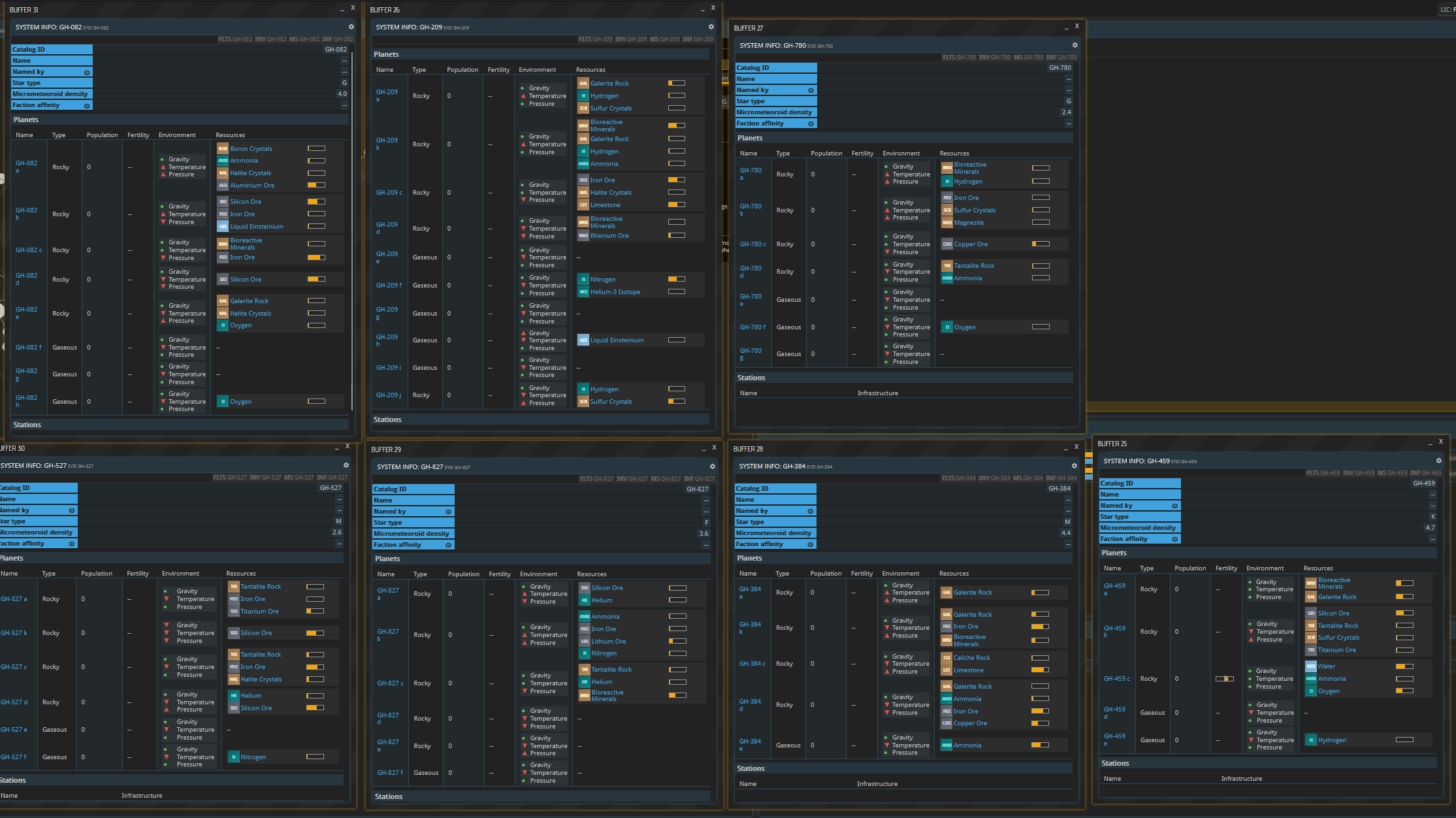Click gear icon in GH-780 system header
The width and height of the screenshot is (1456, 818).
pyautogui.click(x=1075, y=45)
